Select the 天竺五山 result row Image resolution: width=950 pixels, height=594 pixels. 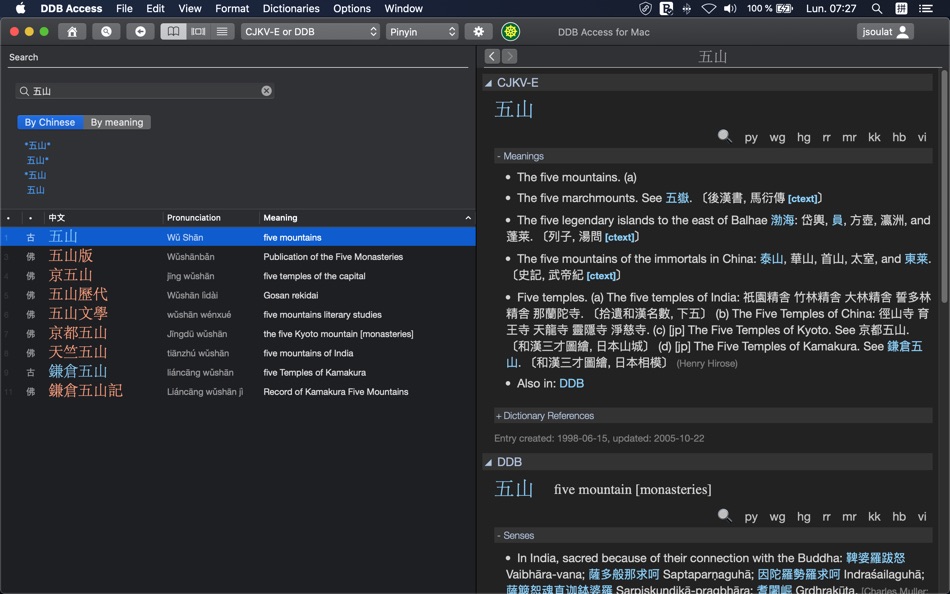pos(238,353)
